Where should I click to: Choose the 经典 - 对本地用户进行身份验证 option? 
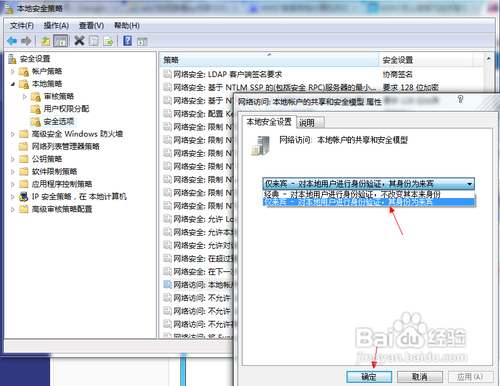pos(368,194)
